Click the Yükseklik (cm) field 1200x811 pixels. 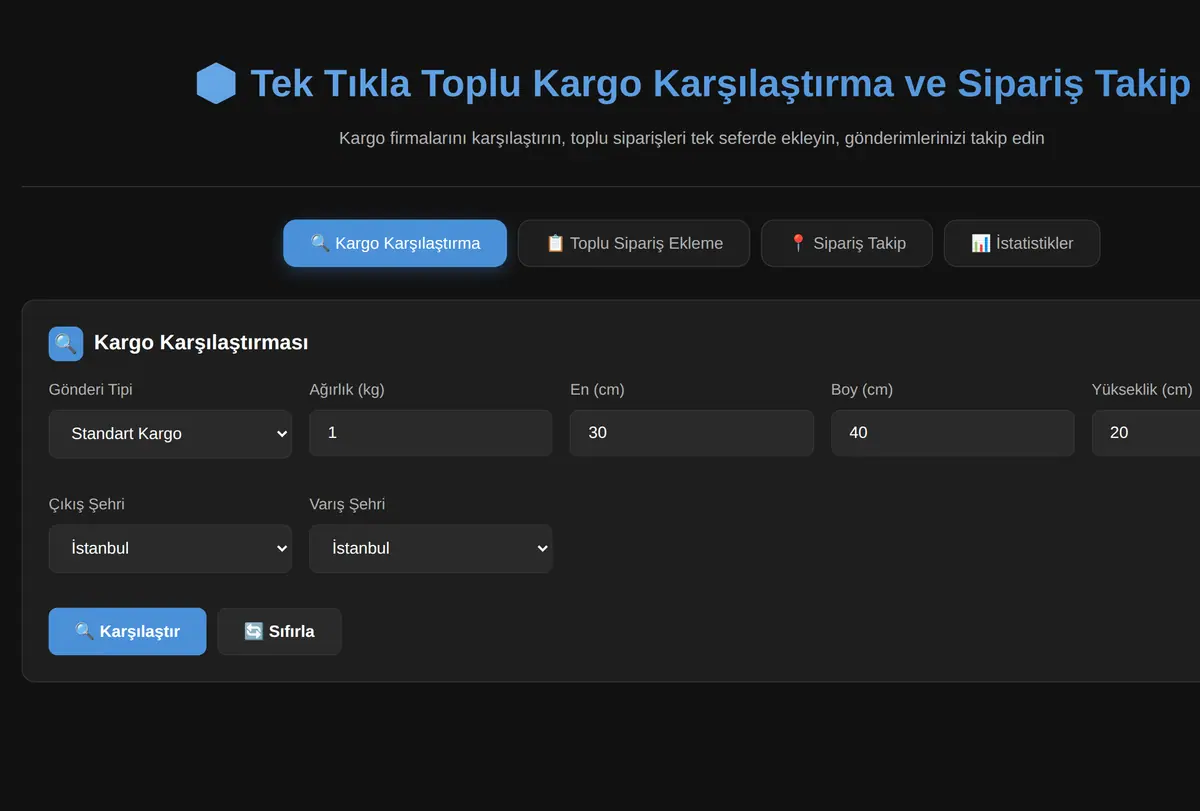(x=1146, y=433)
